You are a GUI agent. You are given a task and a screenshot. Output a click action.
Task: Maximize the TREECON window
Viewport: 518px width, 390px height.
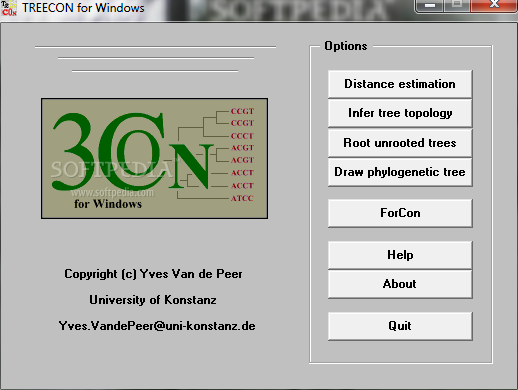pyautogui.click(x=457, y=5)
